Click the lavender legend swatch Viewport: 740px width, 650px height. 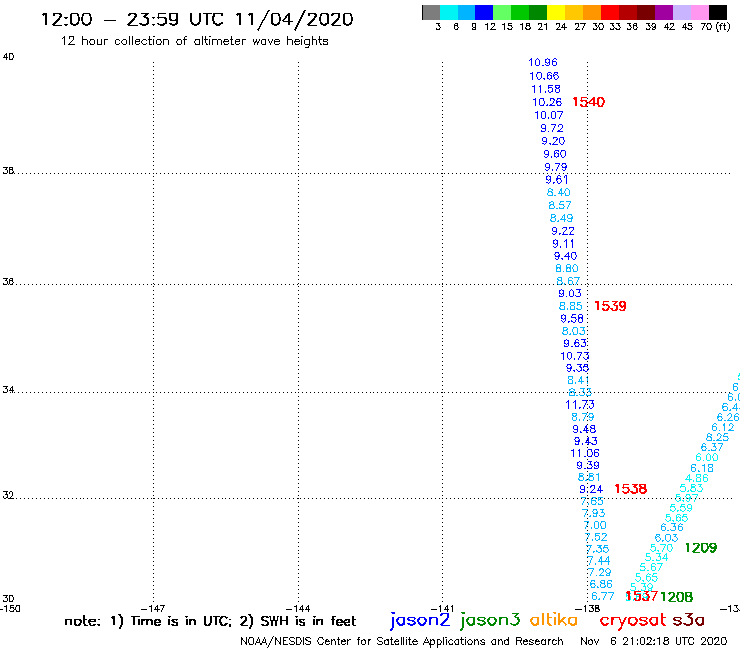pos(681,12)
